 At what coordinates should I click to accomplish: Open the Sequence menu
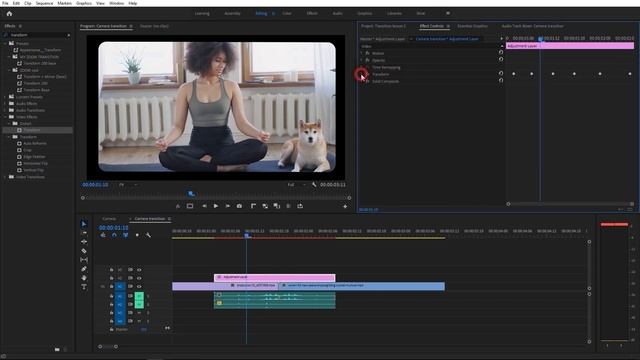[44, 3]
